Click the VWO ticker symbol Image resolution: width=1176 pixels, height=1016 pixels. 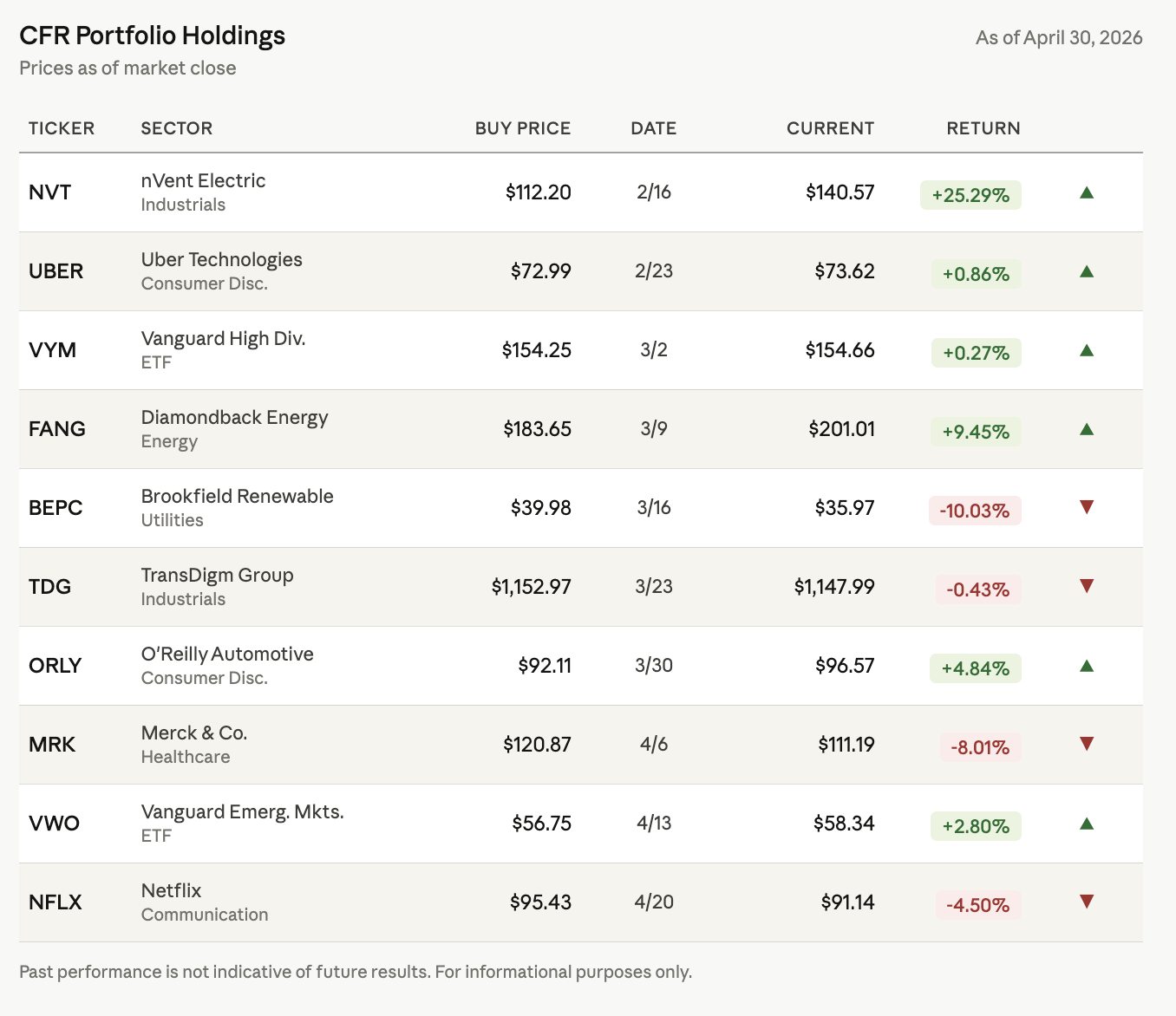(54, 824)
